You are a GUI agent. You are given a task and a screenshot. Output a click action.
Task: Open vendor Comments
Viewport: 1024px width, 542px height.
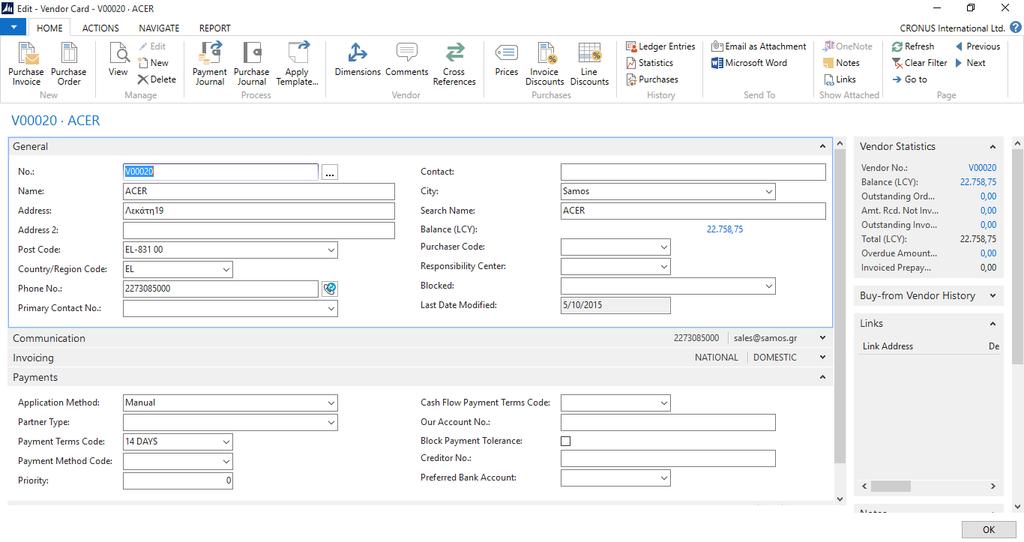pos(407,59)
